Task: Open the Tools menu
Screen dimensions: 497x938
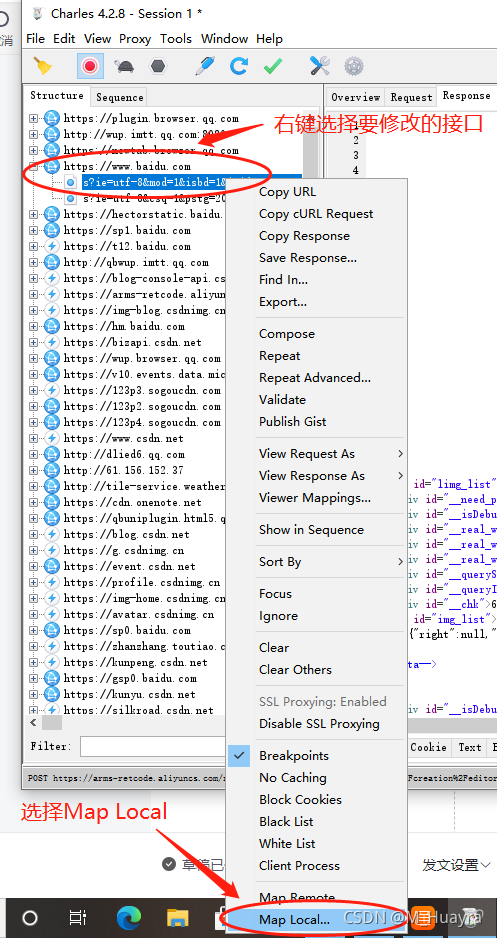Action: pos(176,39)
